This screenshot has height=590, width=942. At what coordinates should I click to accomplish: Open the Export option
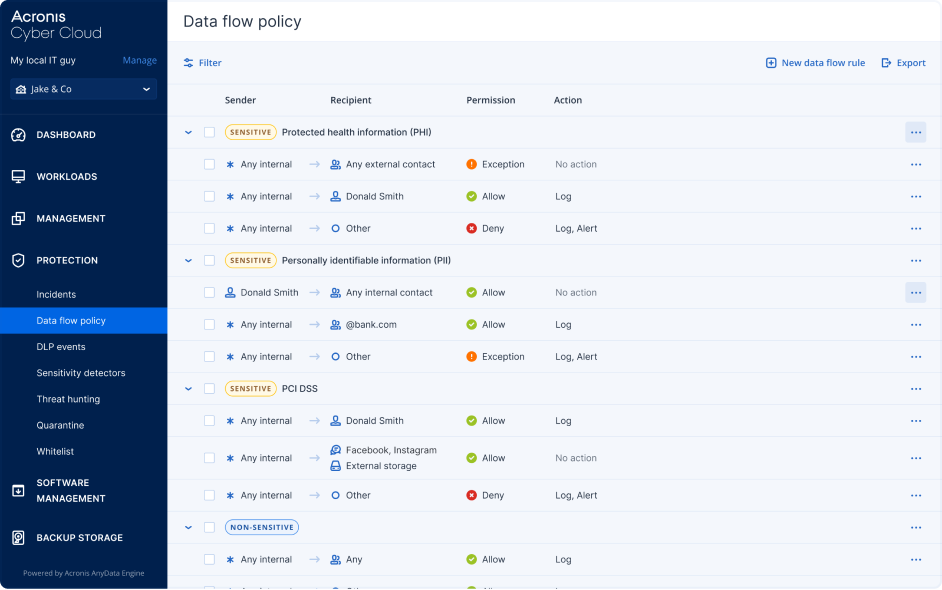point(903,62)
